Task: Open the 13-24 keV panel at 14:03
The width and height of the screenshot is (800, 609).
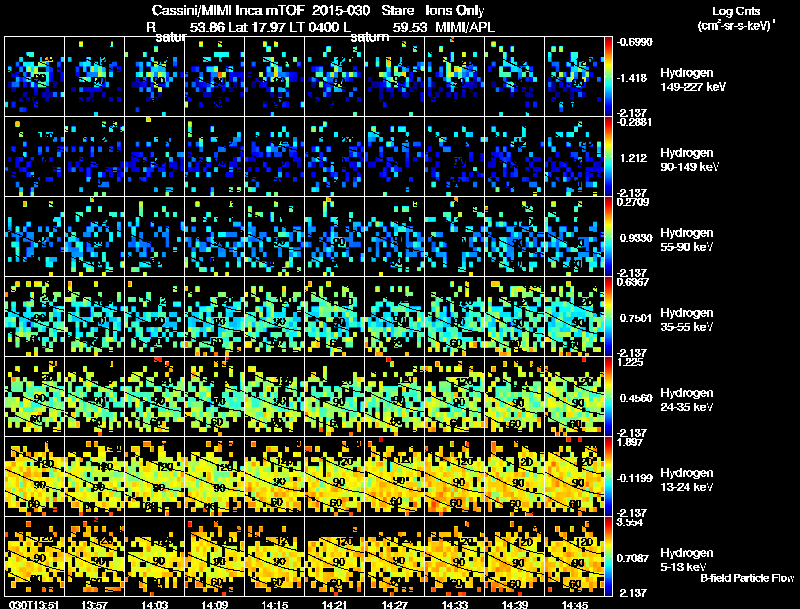Action: [x=155, y=476]
